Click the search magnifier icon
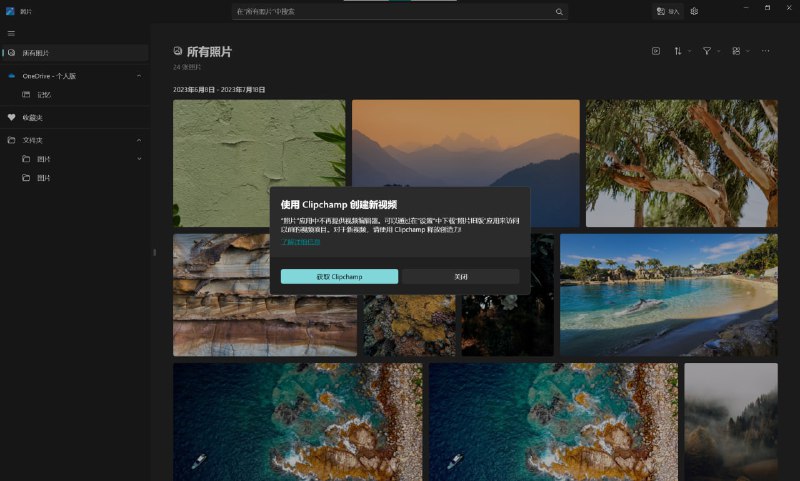 point(559,12)
